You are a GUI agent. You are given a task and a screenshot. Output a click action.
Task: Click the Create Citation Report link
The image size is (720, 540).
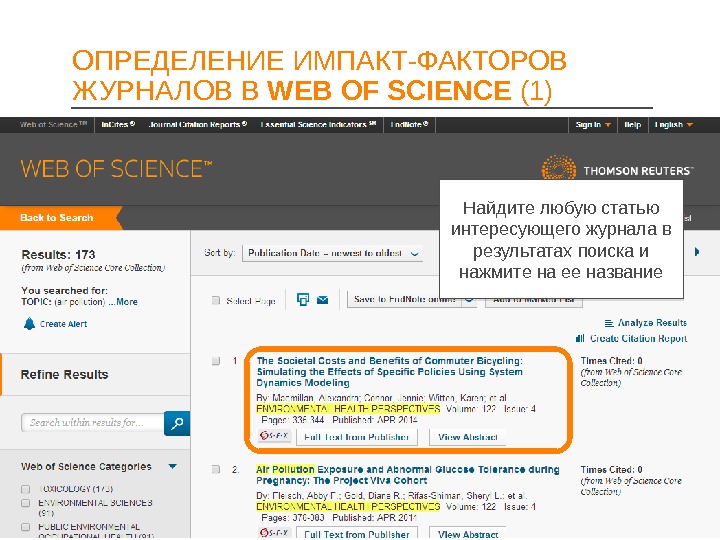[638, 338]
